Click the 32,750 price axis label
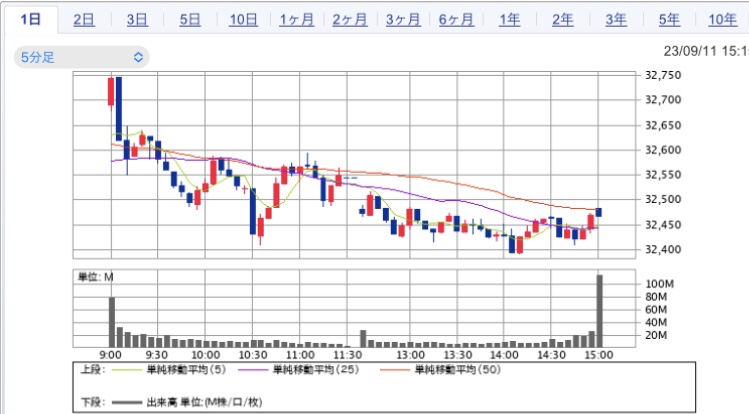 (x=663, y=75)
